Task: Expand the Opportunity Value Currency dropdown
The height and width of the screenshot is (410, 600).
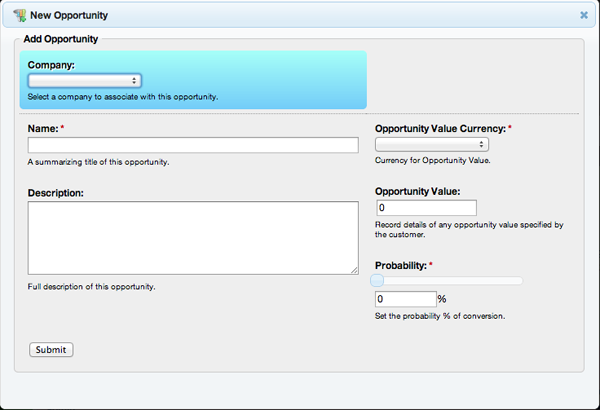Action: [x=431, y=145]
